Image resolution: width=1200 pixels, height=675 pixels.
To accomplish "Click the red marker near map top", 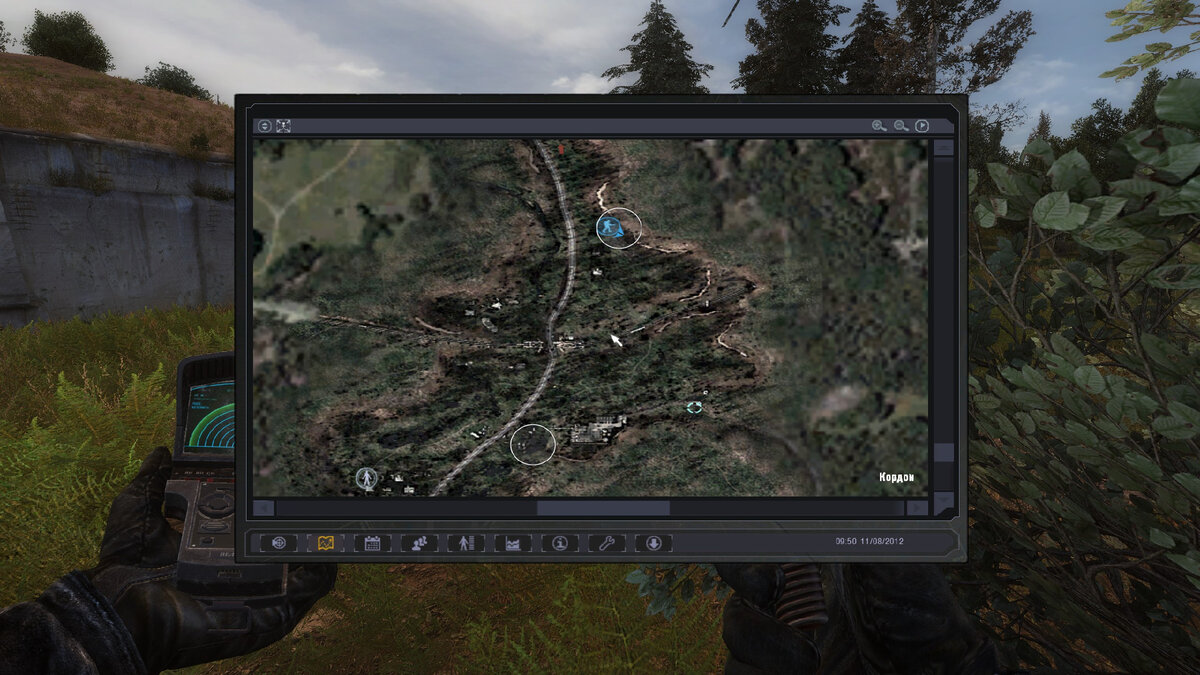I will pyautogui.click(x=561, y=148).
